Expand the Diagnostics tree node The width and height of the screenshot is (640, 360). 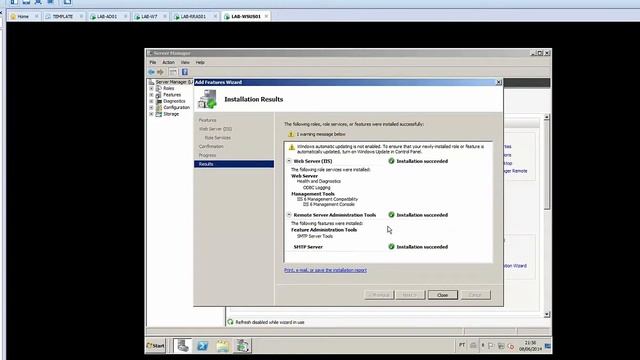click(151, 101)
